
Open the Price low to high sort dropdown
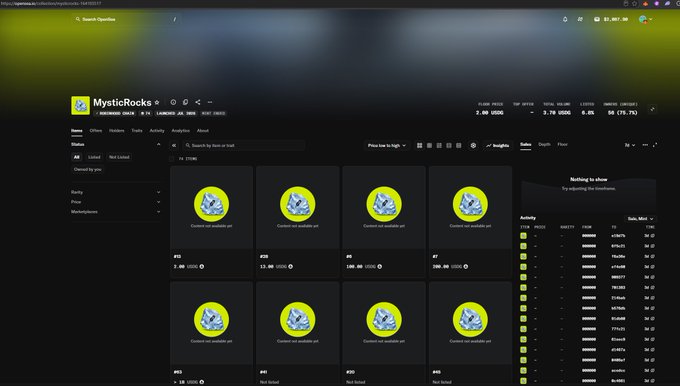(387, 145)
